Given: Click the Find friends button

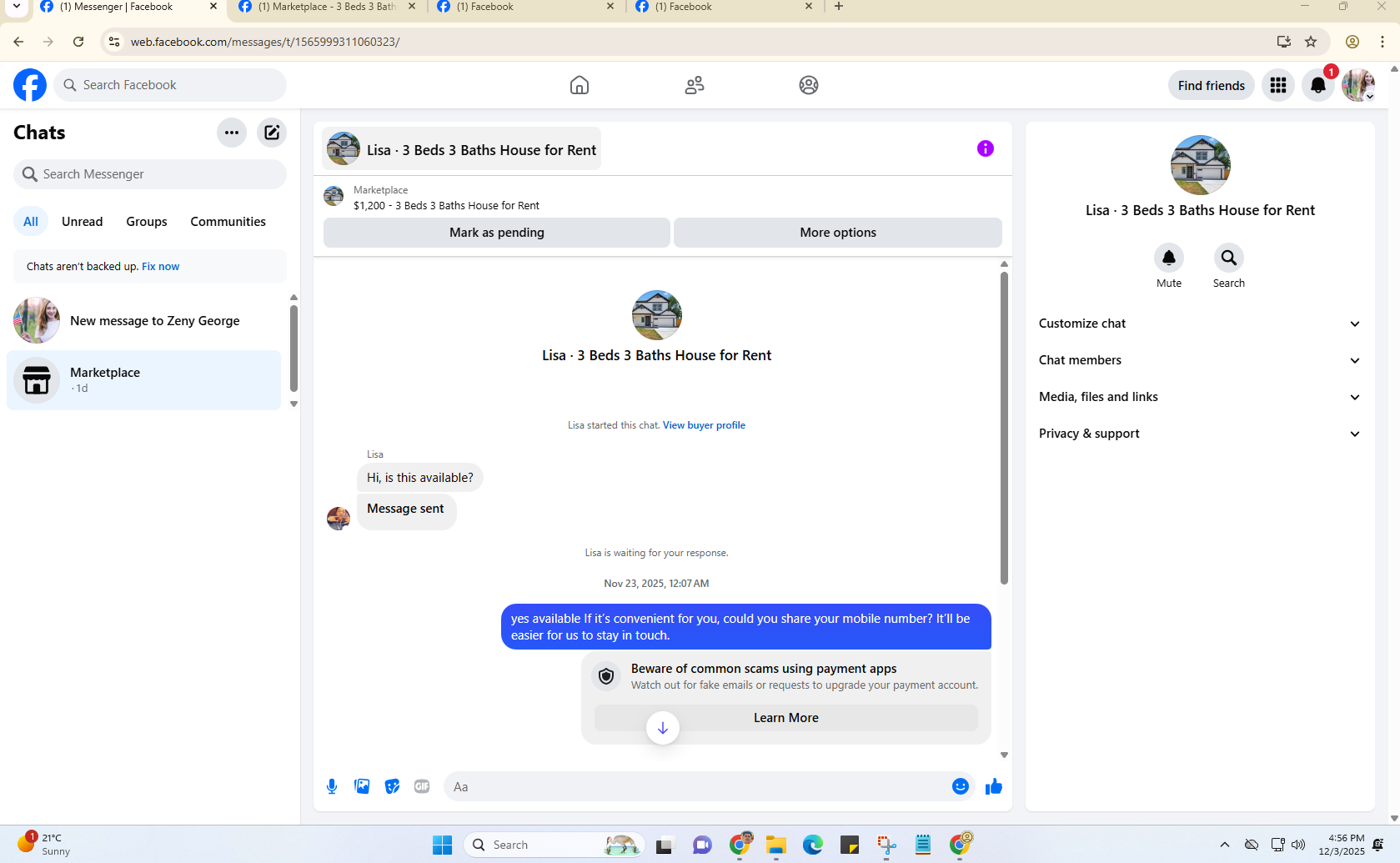Looking at the screenshot, I should point(1212,85).
